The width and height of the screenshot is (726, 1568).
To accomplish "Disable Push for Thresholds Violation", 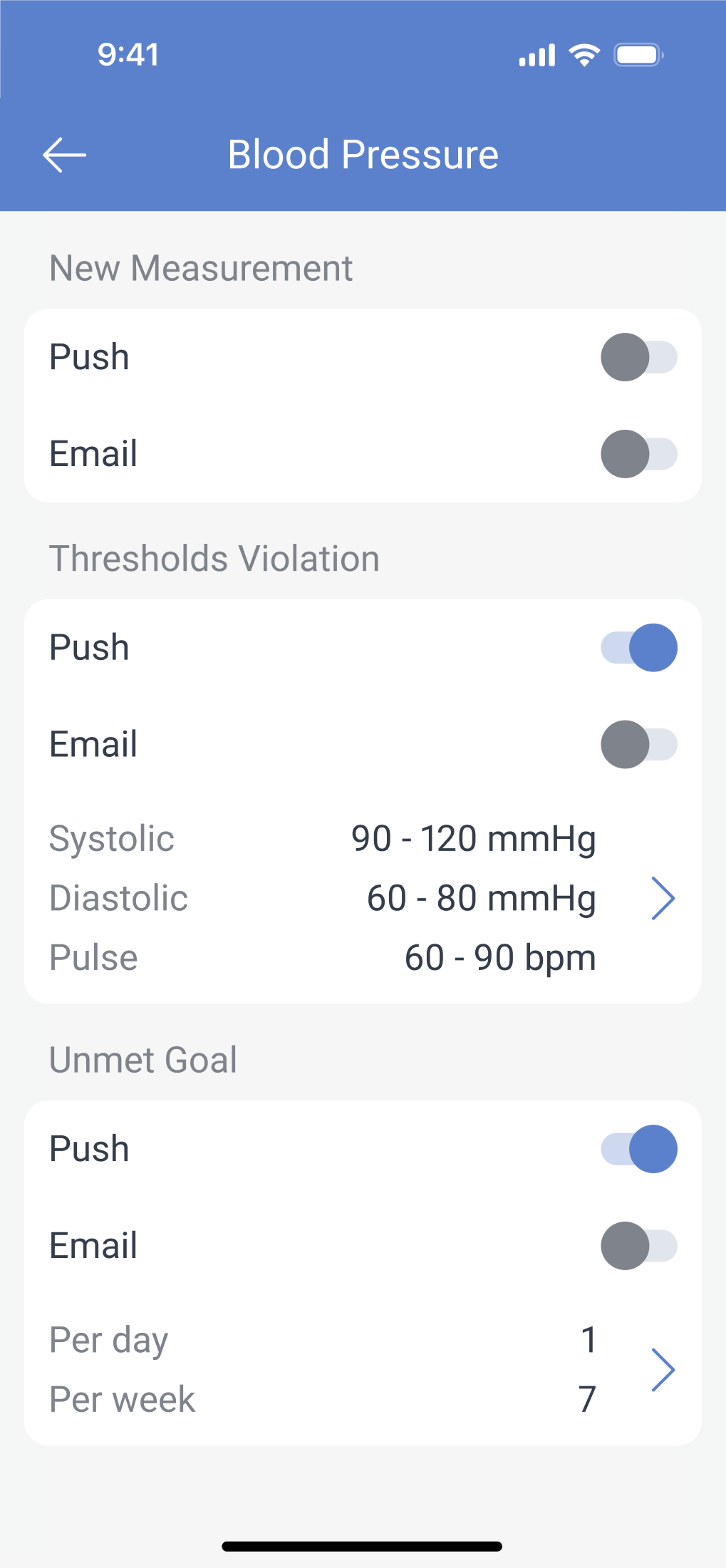I will [639, 648].
